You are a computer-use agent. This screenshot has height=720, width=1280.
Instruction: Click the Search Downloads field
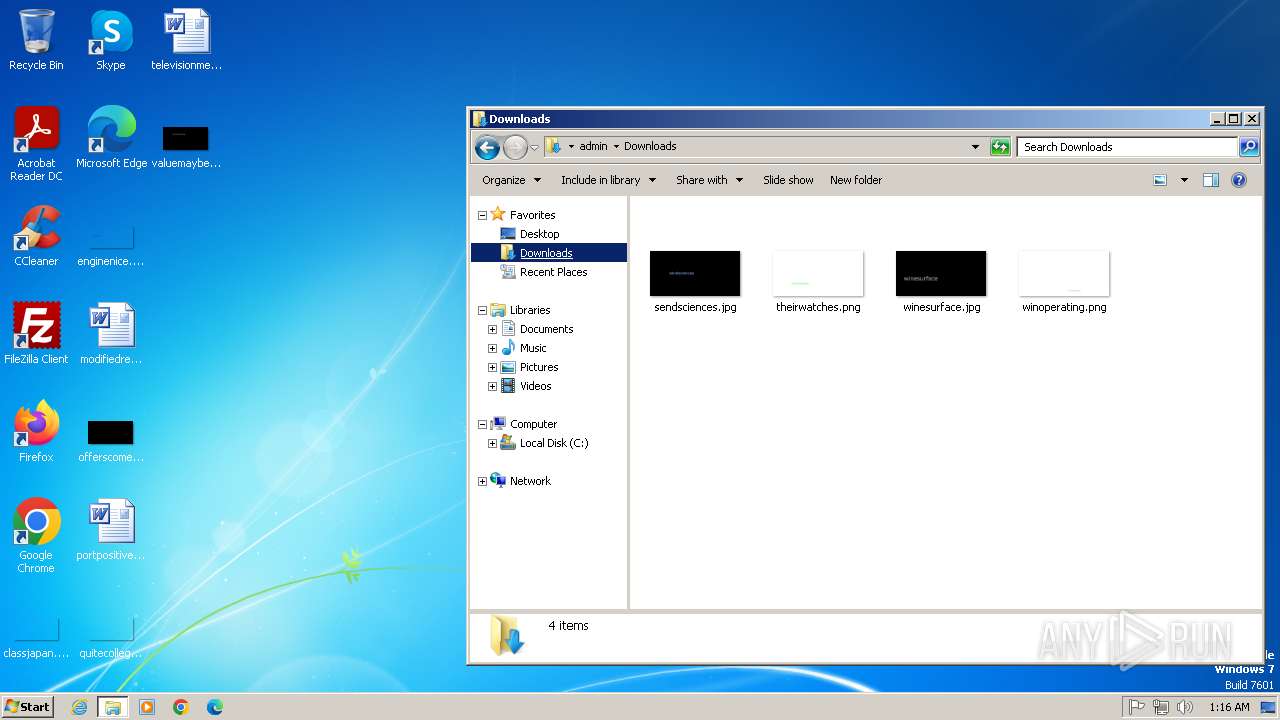click(1127, 147)
